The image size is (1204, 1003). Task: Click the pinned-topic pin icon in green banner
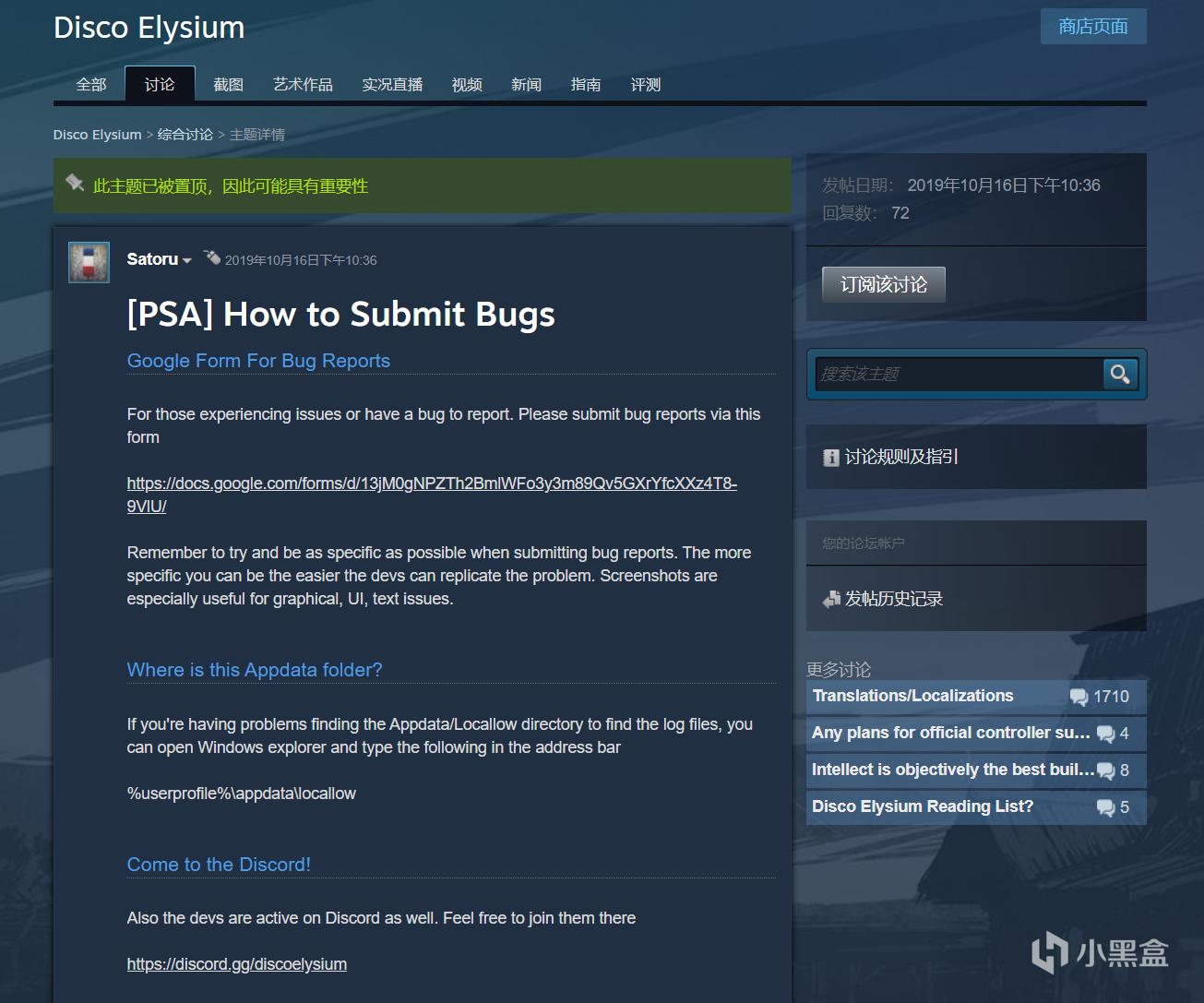pyautogui.click(x=75, y=184)
